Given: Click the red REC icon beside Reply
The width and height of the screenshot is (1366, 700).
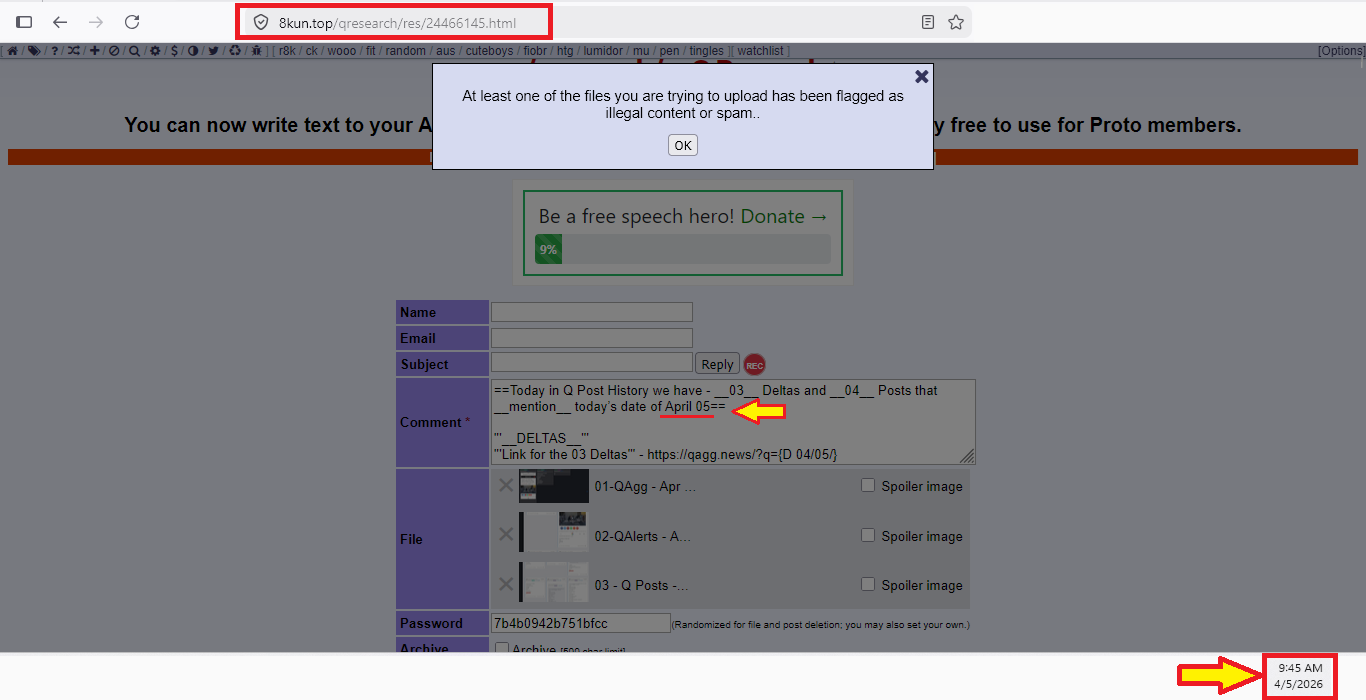Looking at the screenshot, I should pyautogui.click(x=754, y=365).
